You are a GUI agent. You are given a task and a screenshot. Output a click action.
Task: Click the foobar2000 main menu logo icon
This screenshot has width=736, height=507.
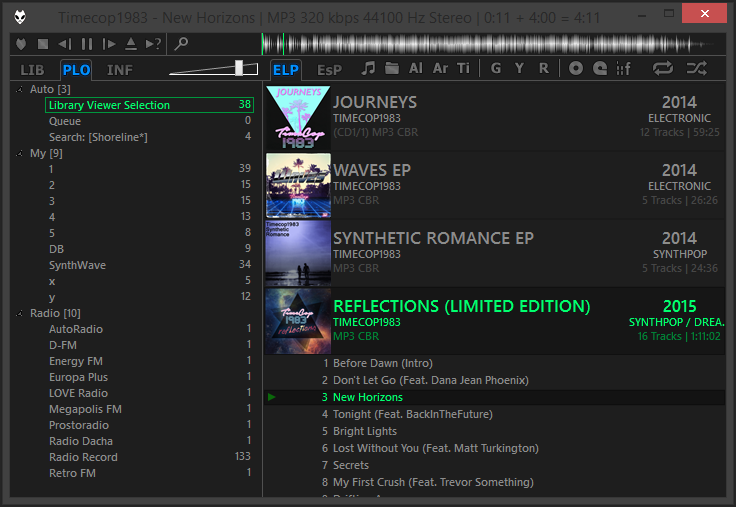21,44
